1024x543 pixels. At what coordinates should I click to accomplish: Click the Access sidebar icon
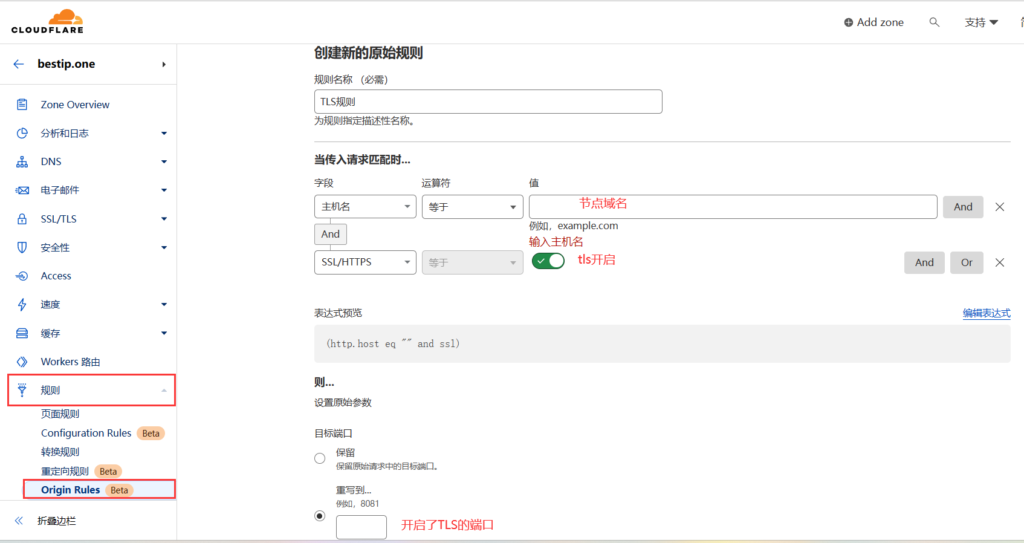[x=22, y=276]
